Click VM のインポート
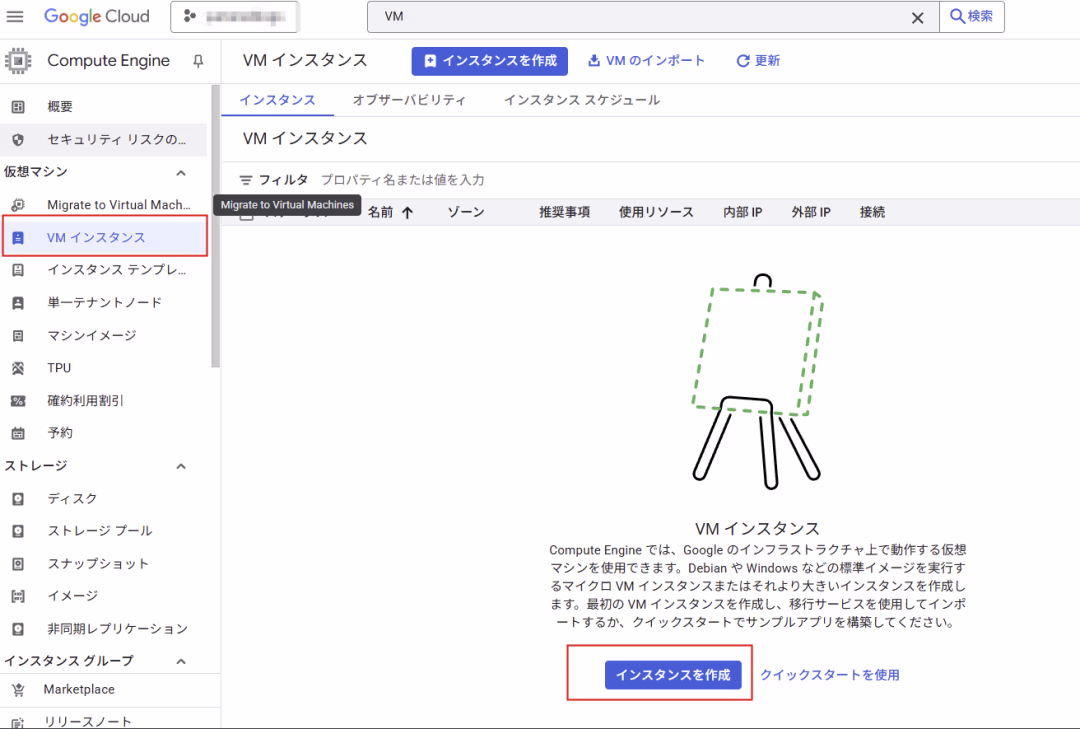 click(645, 61)
